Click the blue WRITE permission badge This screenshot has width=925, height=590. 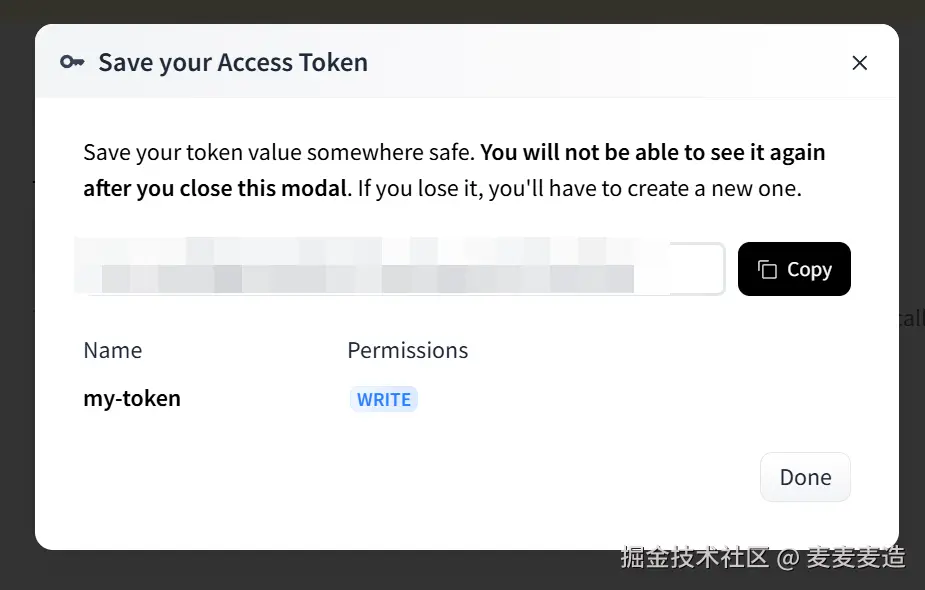pos(383,399)
